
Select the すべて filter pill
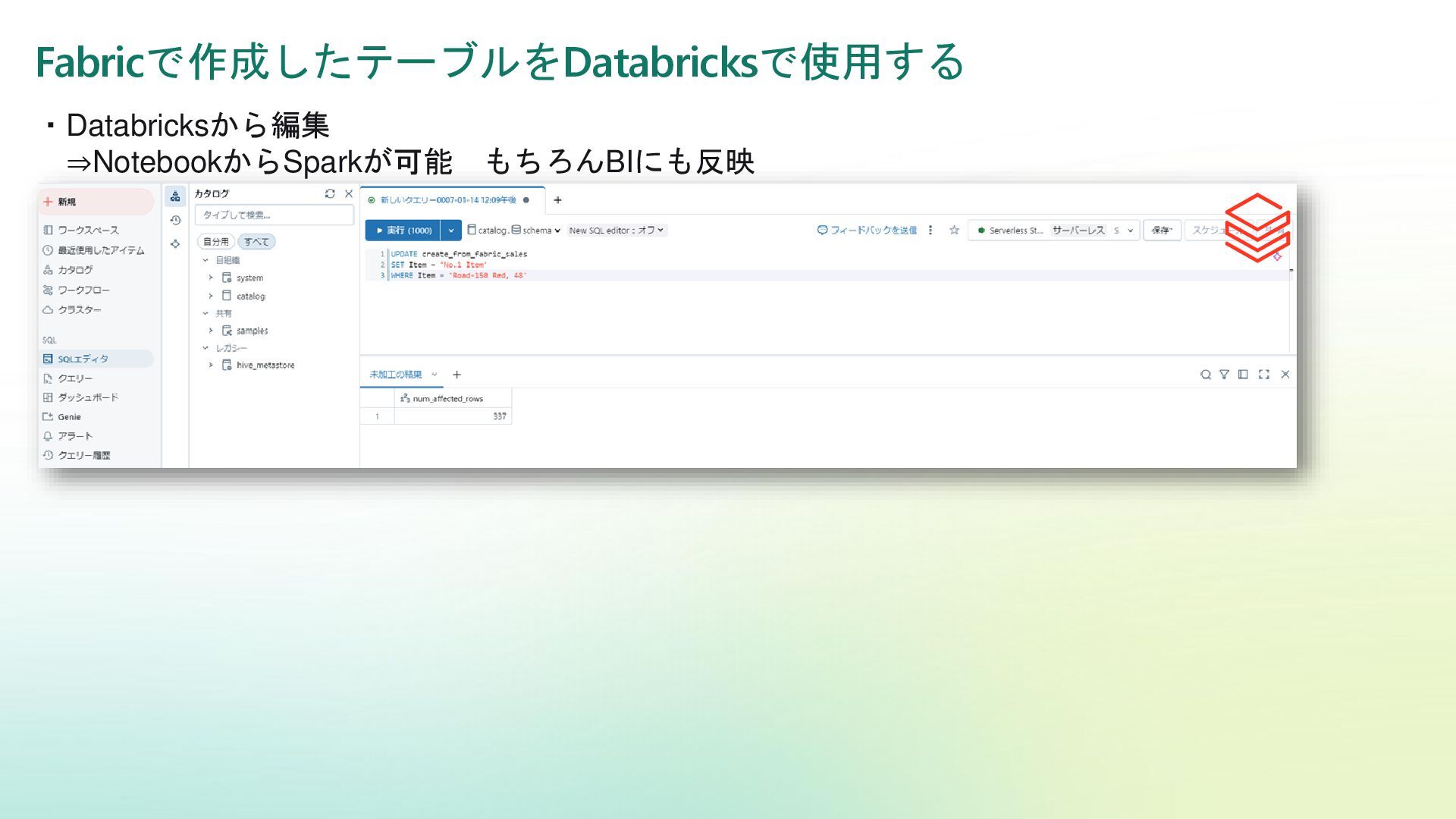pos(256,242)
